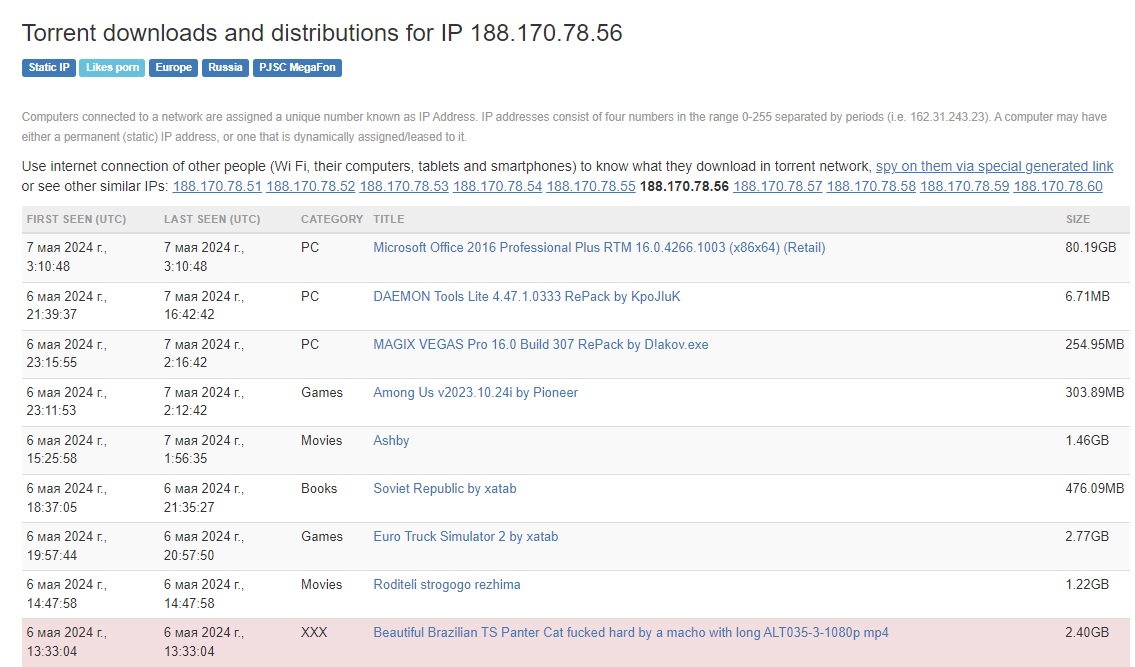Click the SIZE column header
The image size is (1135, 667).
[x=1078, y=219]
